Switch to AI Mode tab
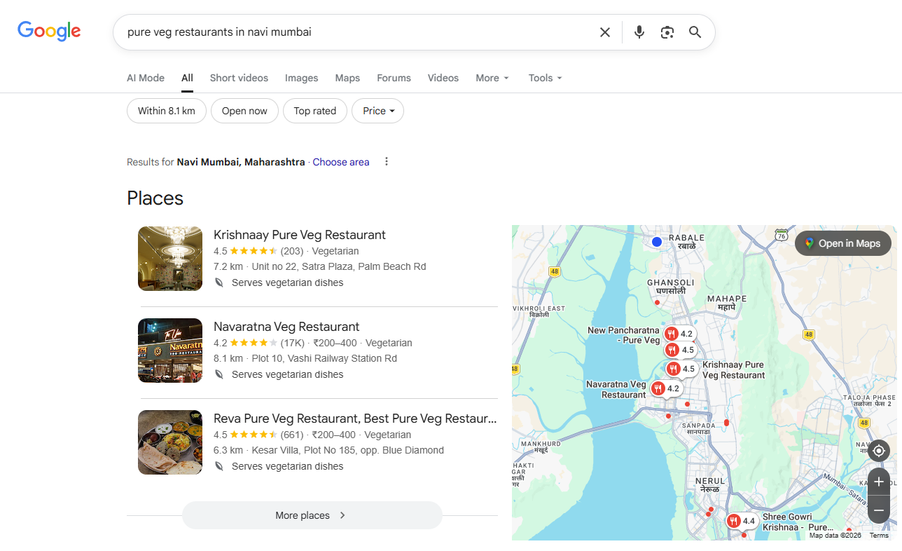 pos(146,78)
